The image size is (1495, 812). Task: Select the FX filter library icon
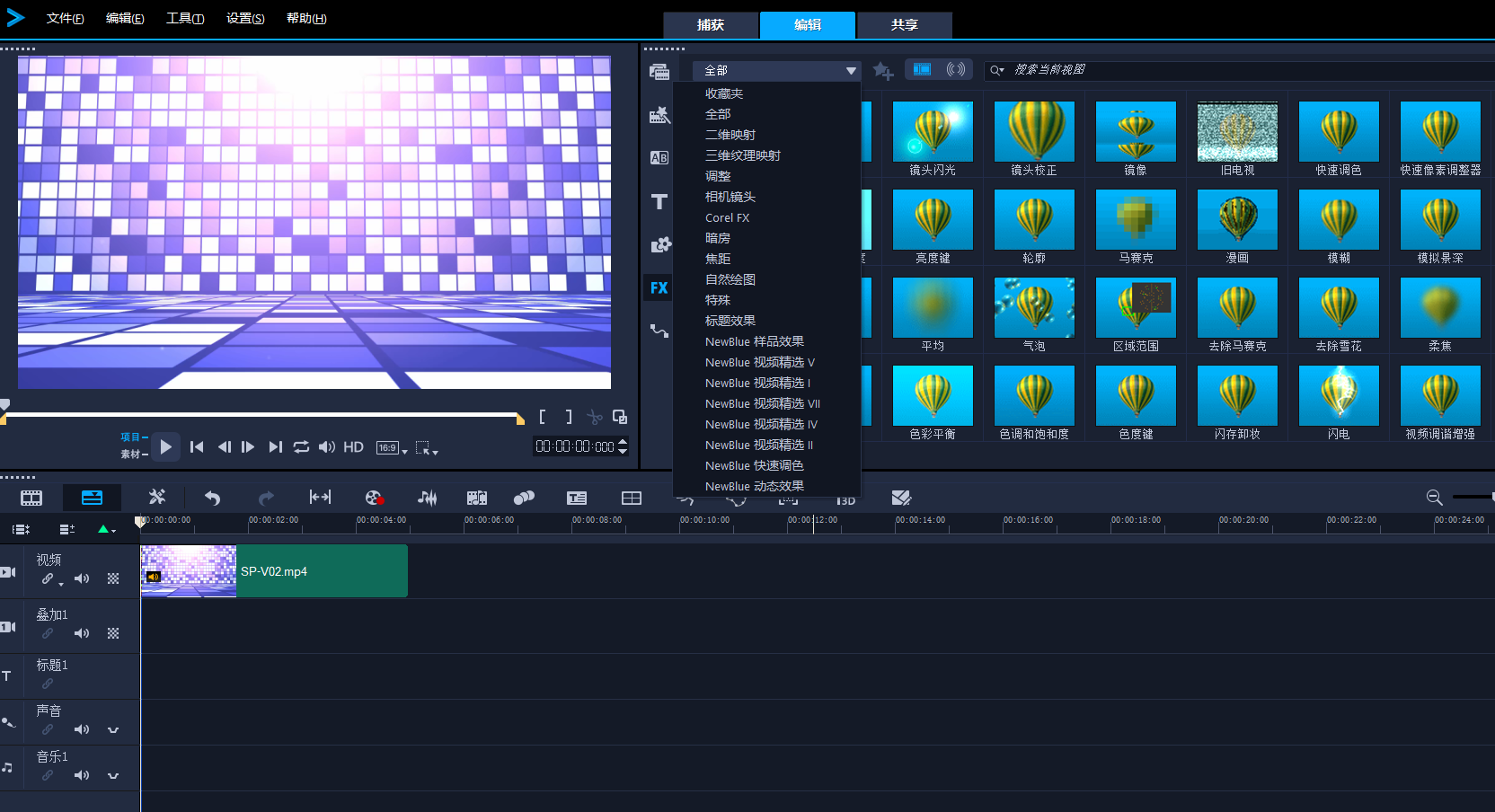659,287
